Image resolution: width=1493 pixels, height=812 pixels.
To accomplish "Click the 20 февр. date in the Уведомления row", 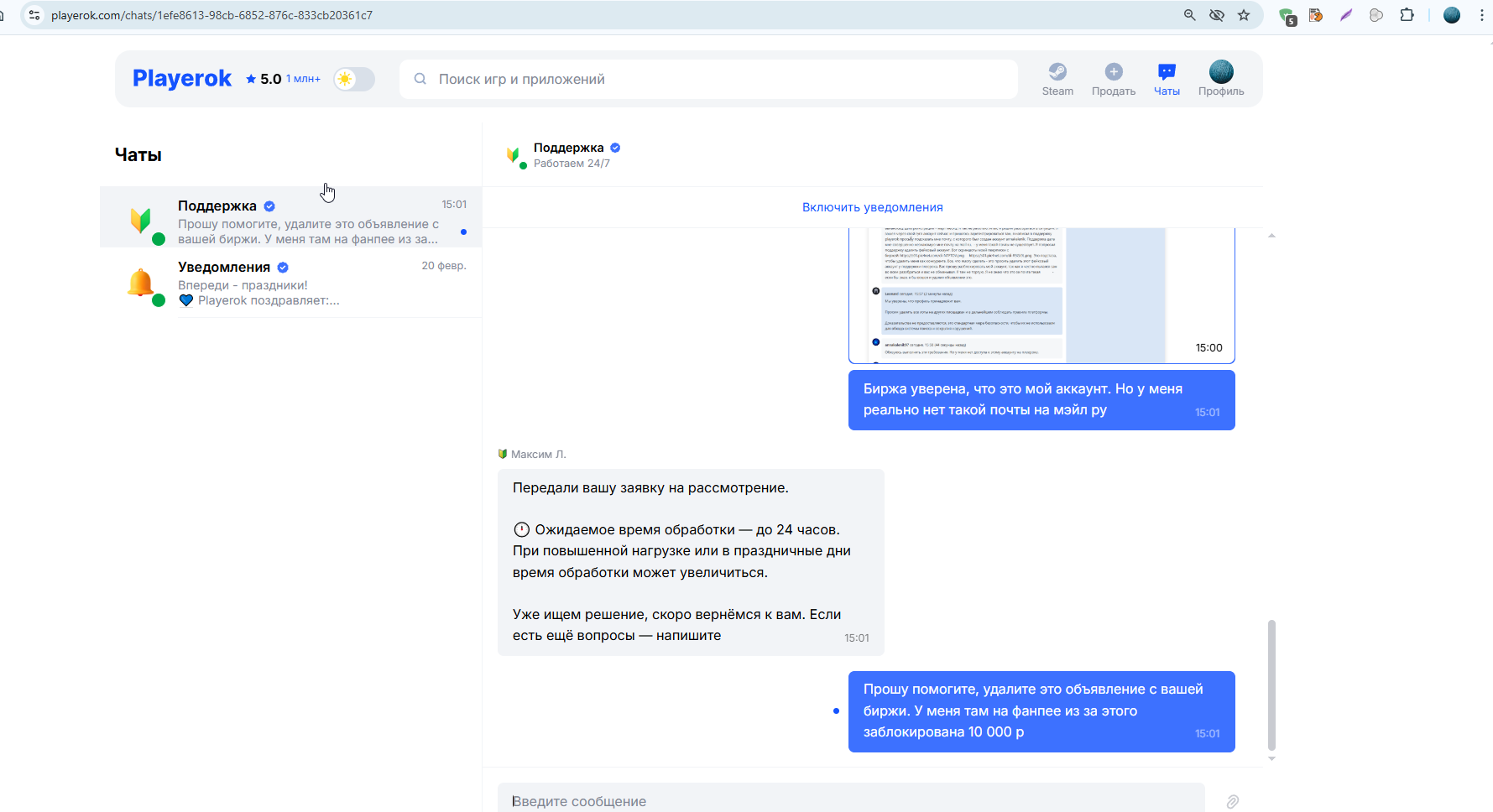I will (444, 266).
